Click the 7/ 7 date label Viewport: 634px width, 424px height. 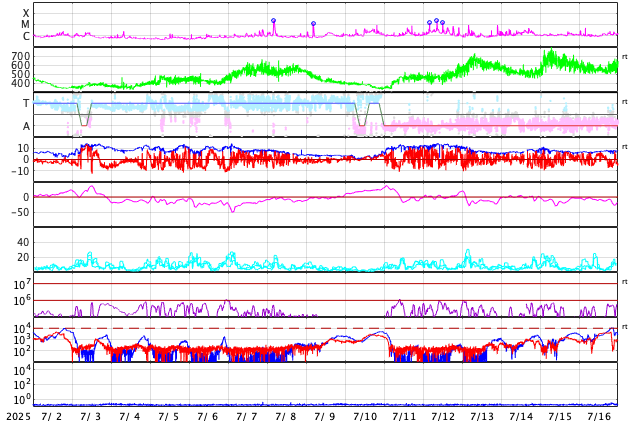(x=247, y=416)
